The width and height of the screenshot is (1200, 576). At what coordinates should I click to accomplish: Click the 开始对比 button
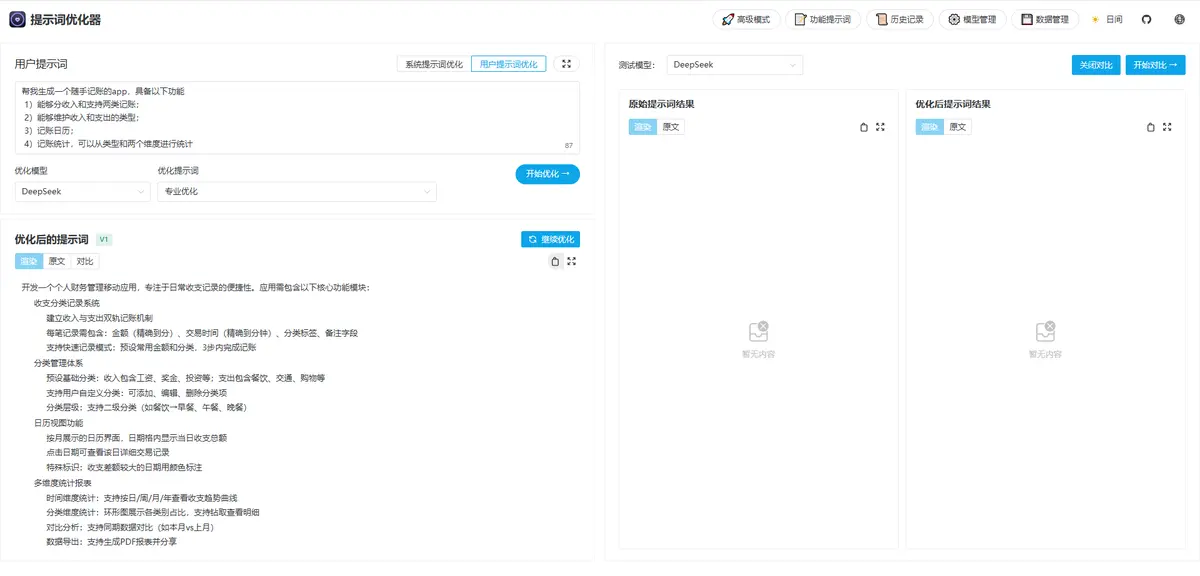tap(1155, 65)
